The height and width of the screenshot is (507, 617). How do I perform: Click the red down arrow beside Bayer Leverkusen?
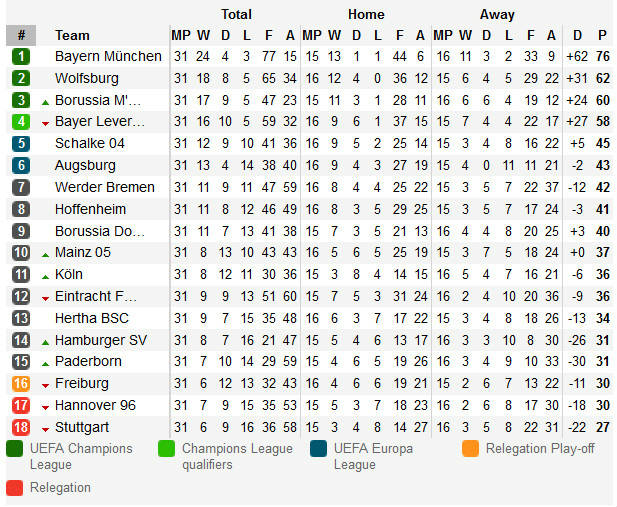click(45, 123)
